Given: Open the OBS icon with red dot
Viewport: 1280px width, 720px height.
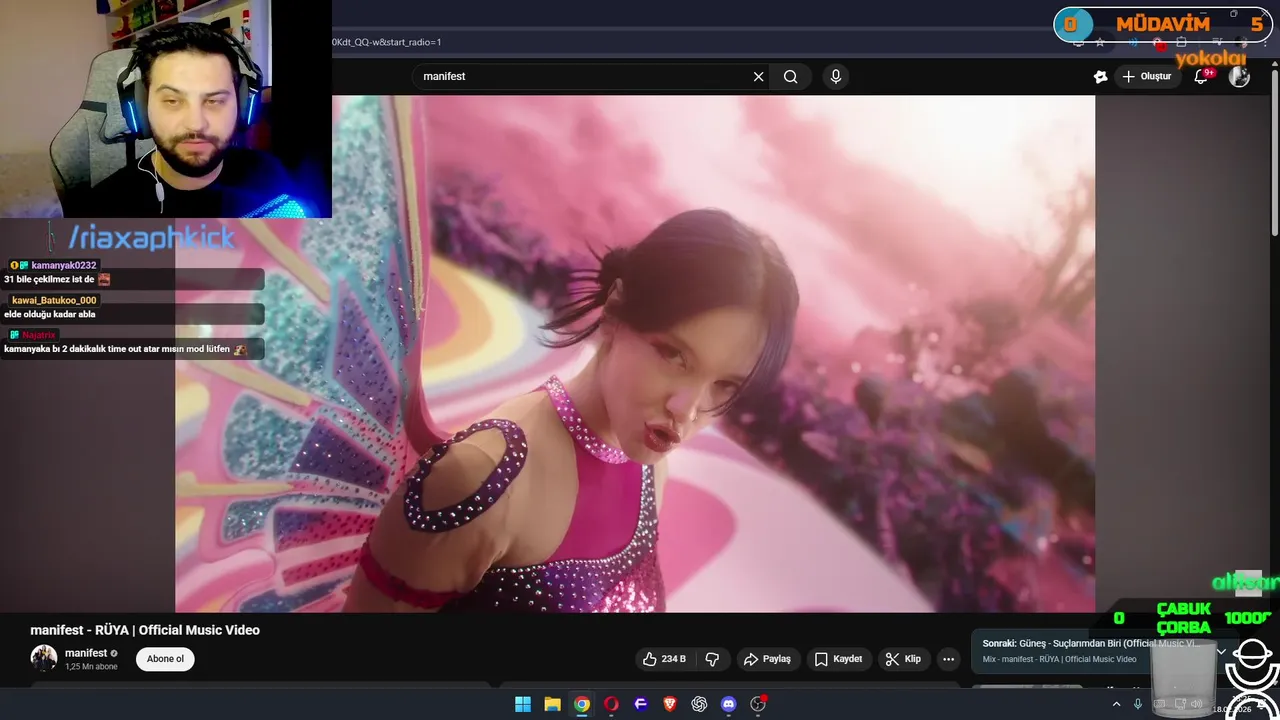Looking at the screenshot, I should tap(758, 704).
